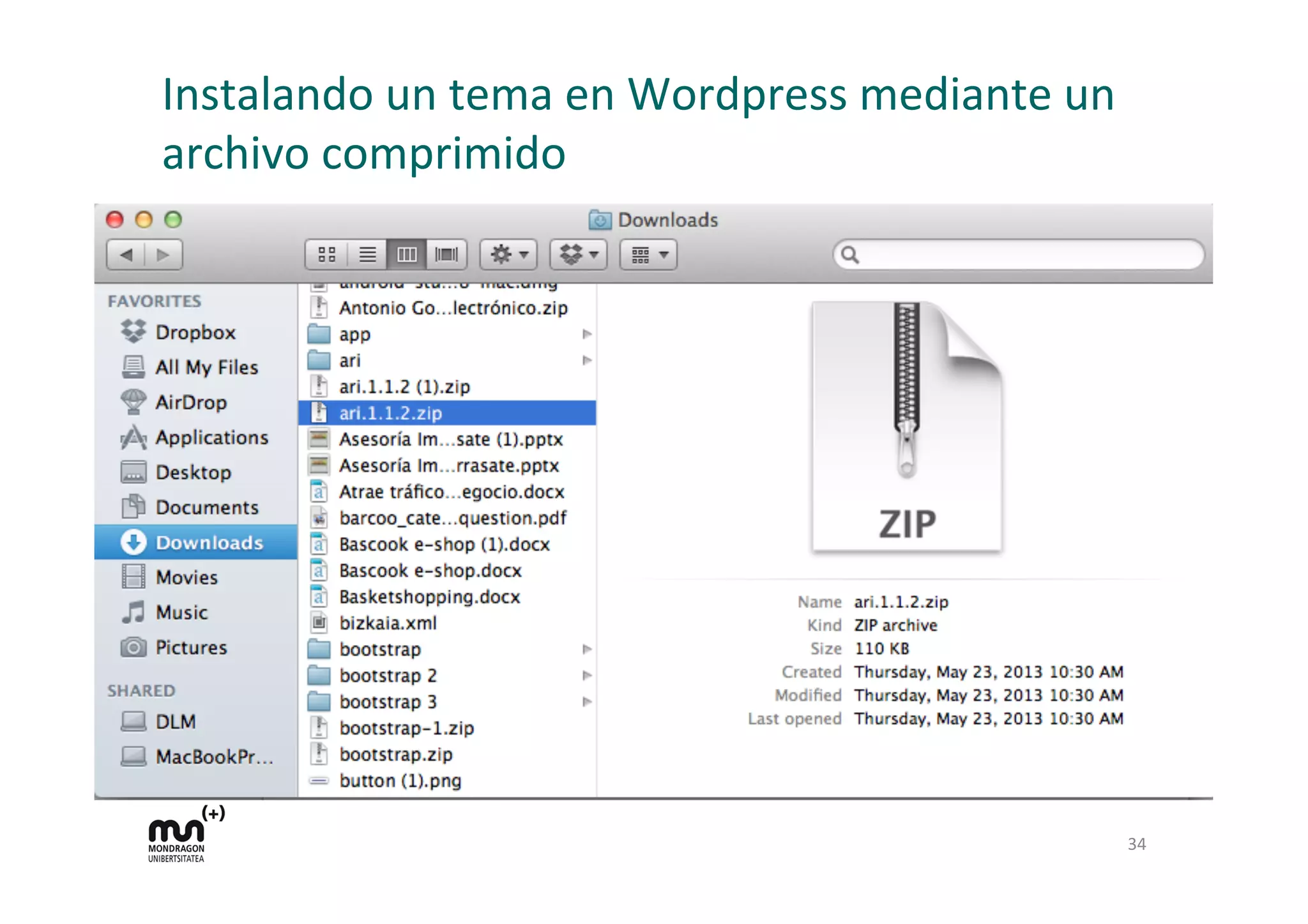Select the app folder

[x=447, y=334]
